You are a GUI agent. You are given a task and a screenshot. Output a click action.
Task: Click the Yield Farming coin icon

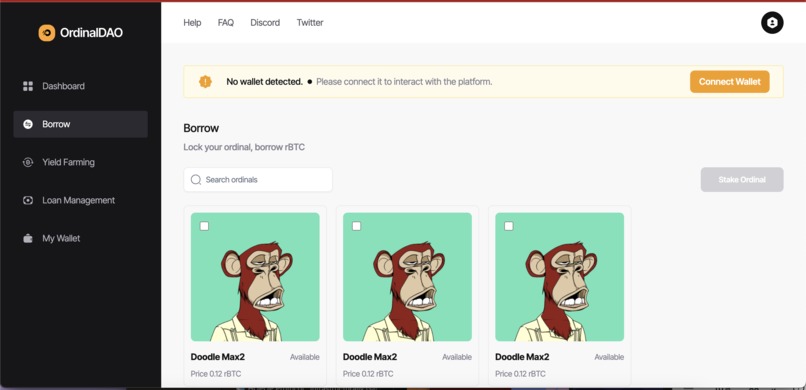28,162
